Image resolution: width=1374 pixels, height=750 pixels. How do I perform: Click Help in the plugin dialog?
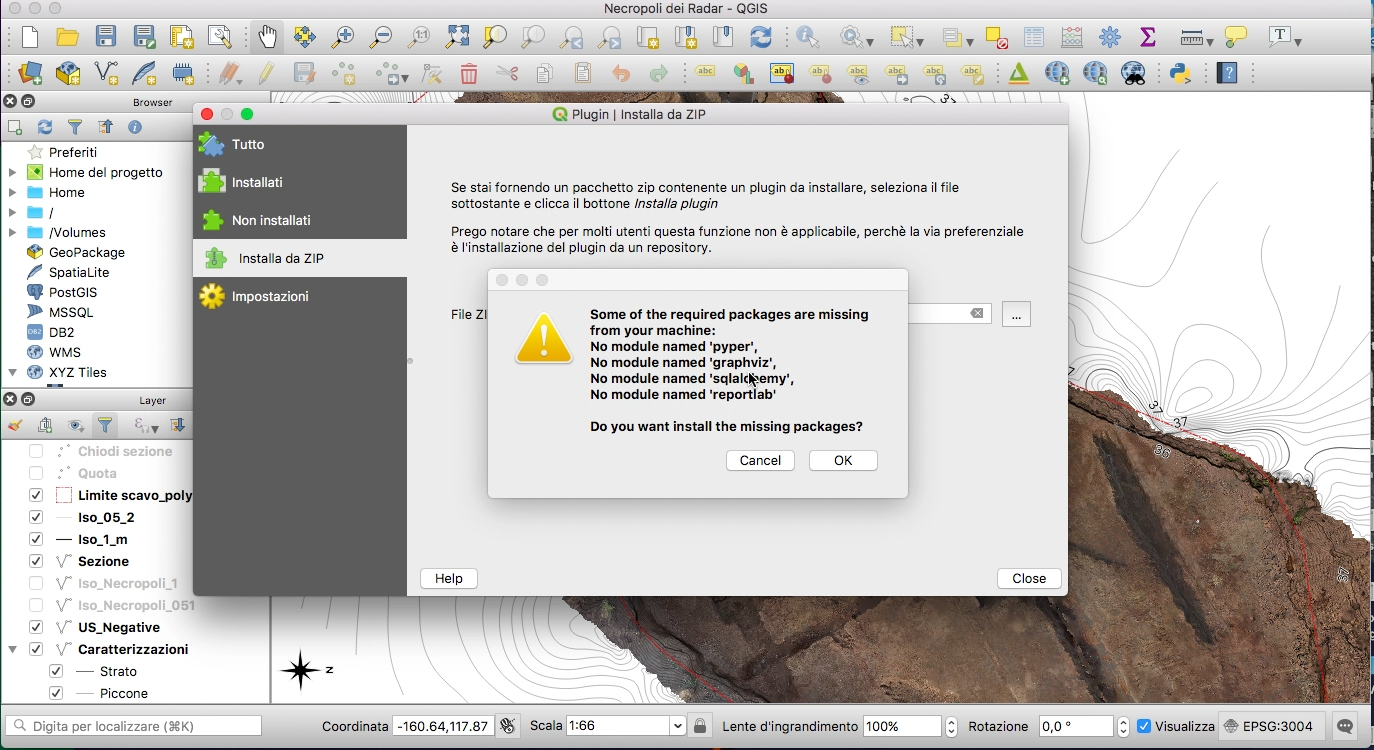pyautogui.click(x=448, y=578)
